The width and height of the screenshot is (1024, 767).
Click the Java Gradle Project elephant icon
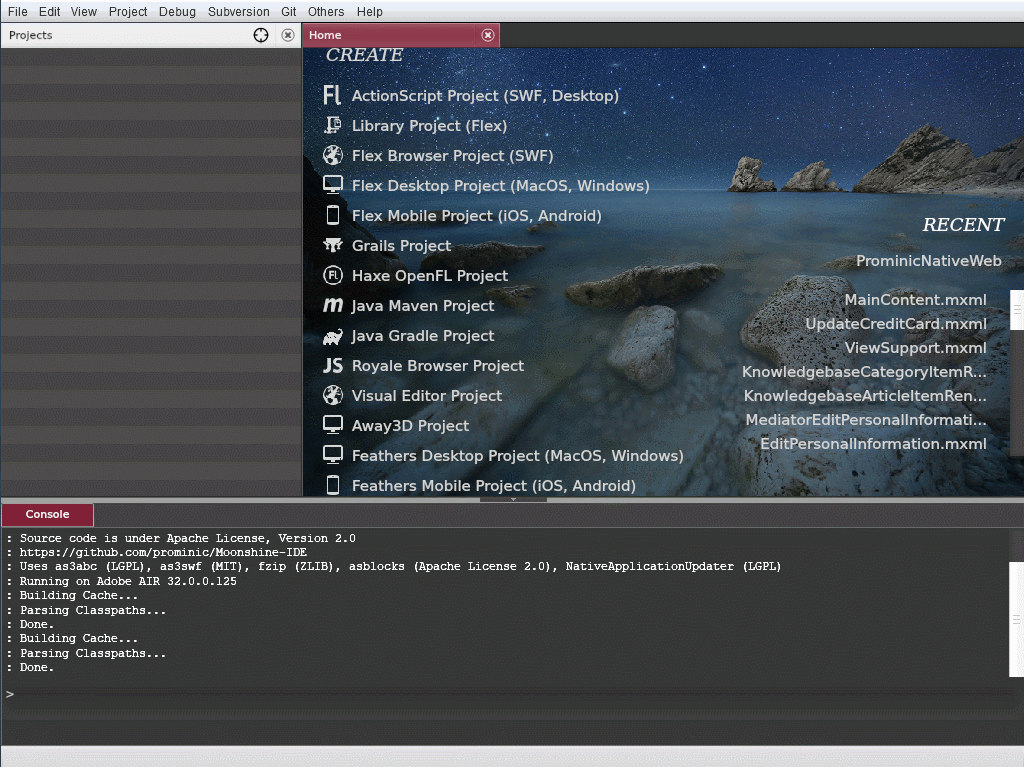(x=333, y=335)
